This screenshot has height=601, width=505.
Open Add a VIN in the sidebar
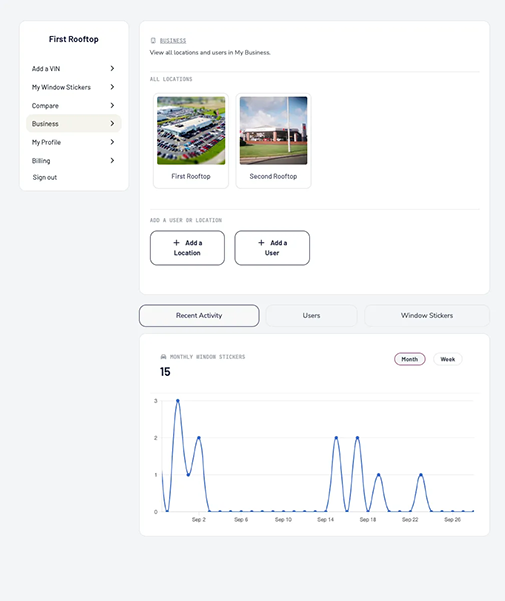click(x=74, y=69)
